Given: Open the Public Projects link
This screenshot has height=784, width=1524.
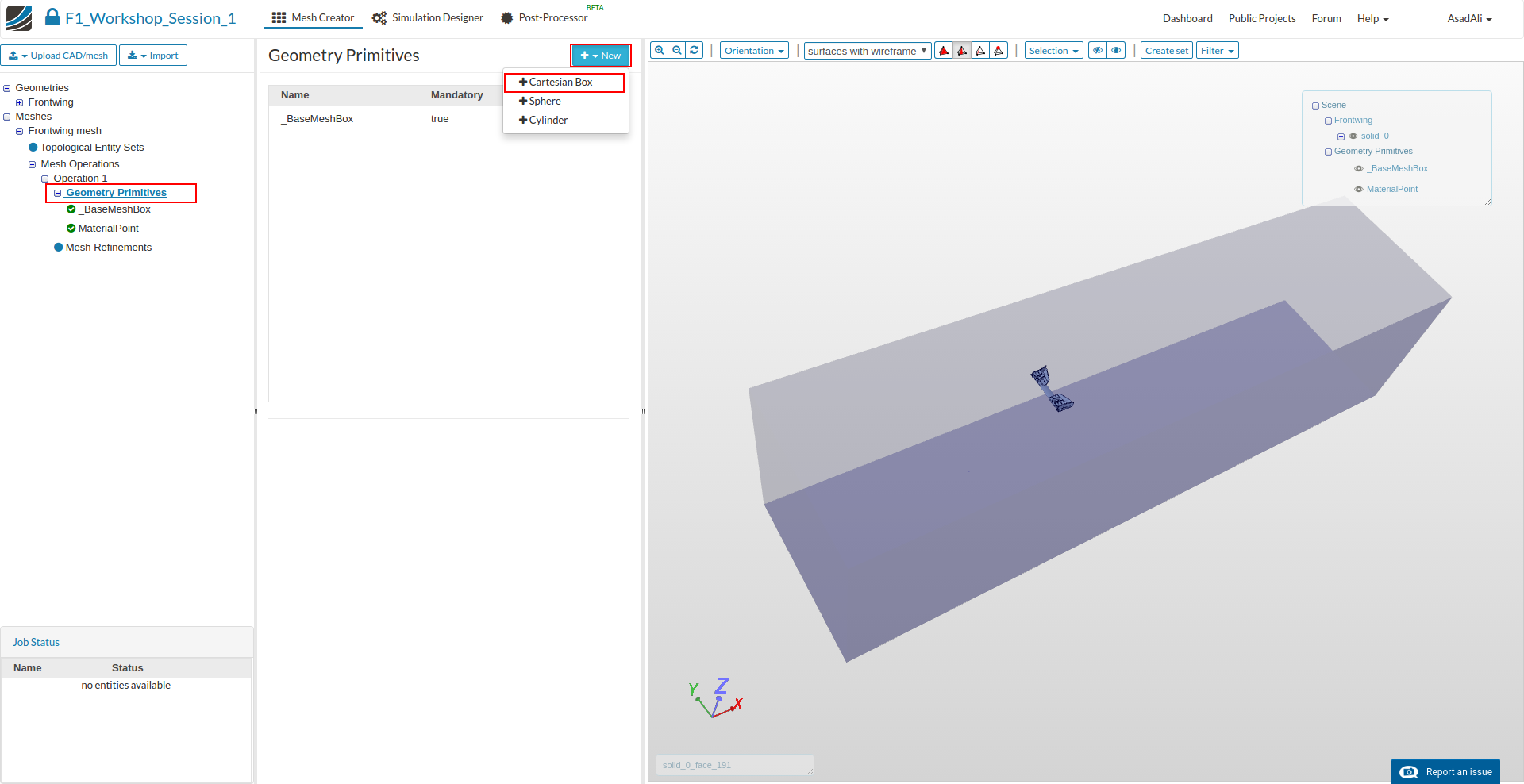Looking at the screenshot, I should coord(1262,19).
